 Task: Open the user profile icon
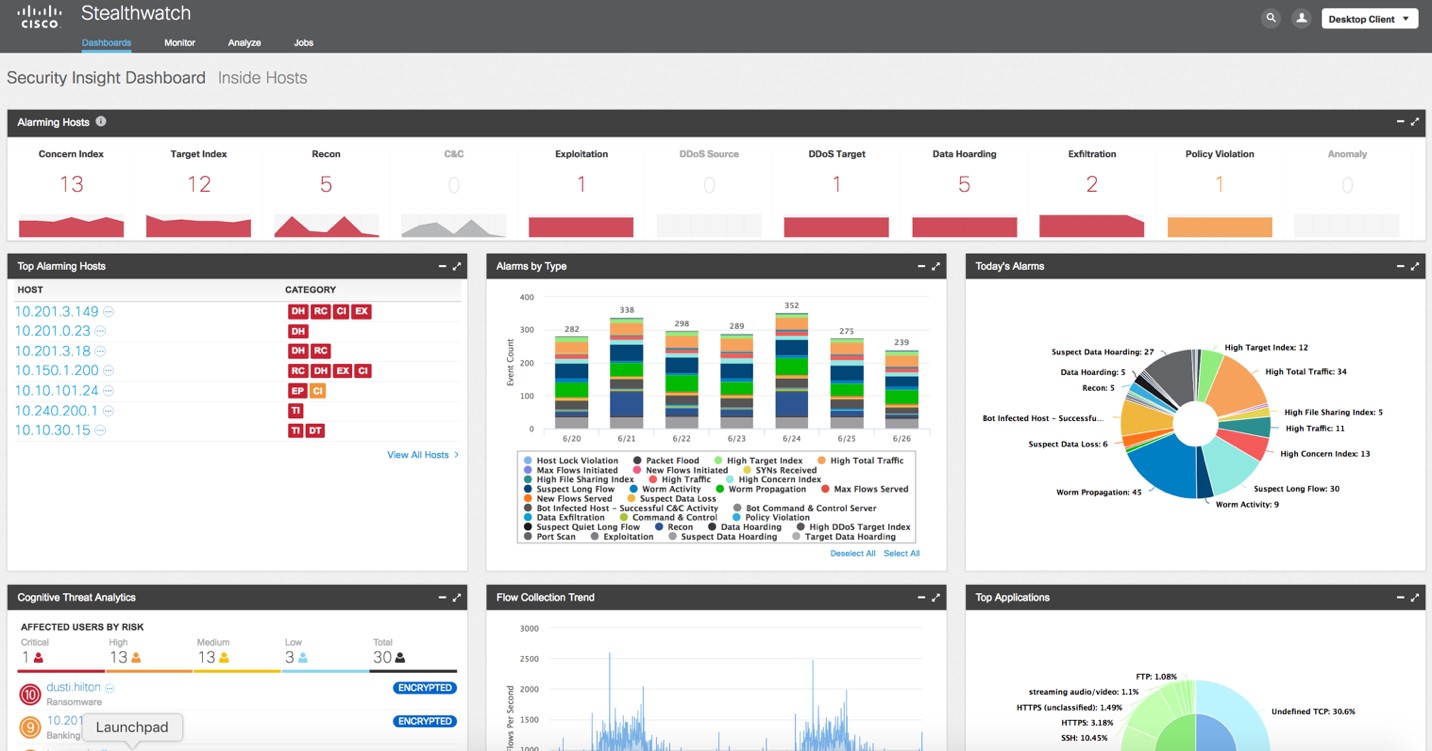(x=1301, y=18)
